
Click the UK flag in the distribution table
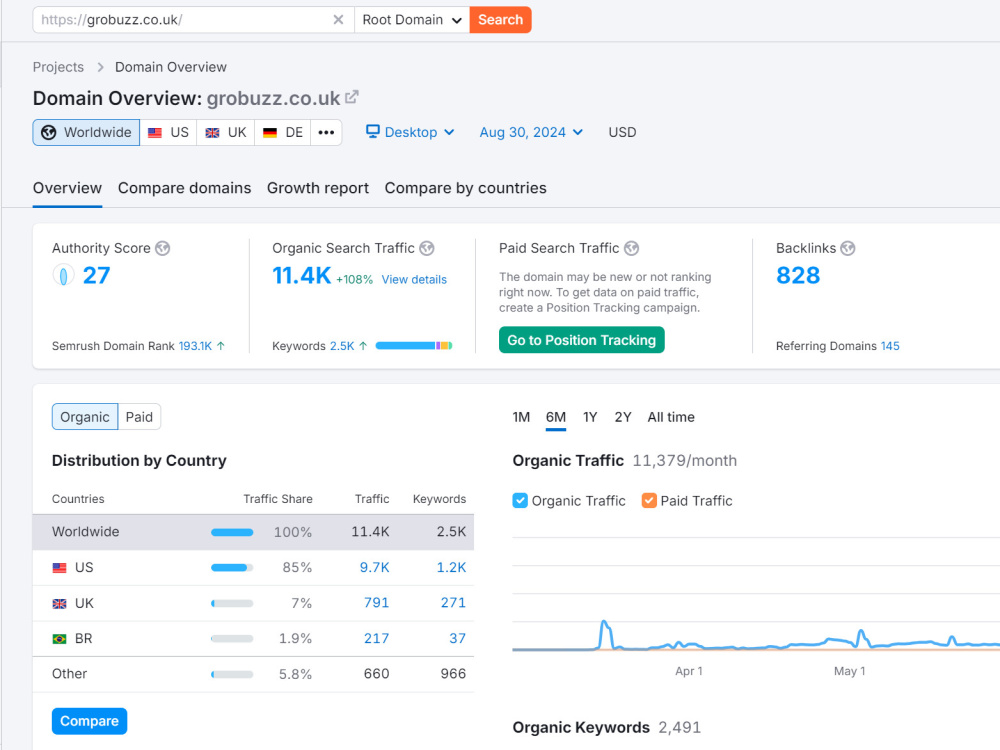(x=59, y=603)
